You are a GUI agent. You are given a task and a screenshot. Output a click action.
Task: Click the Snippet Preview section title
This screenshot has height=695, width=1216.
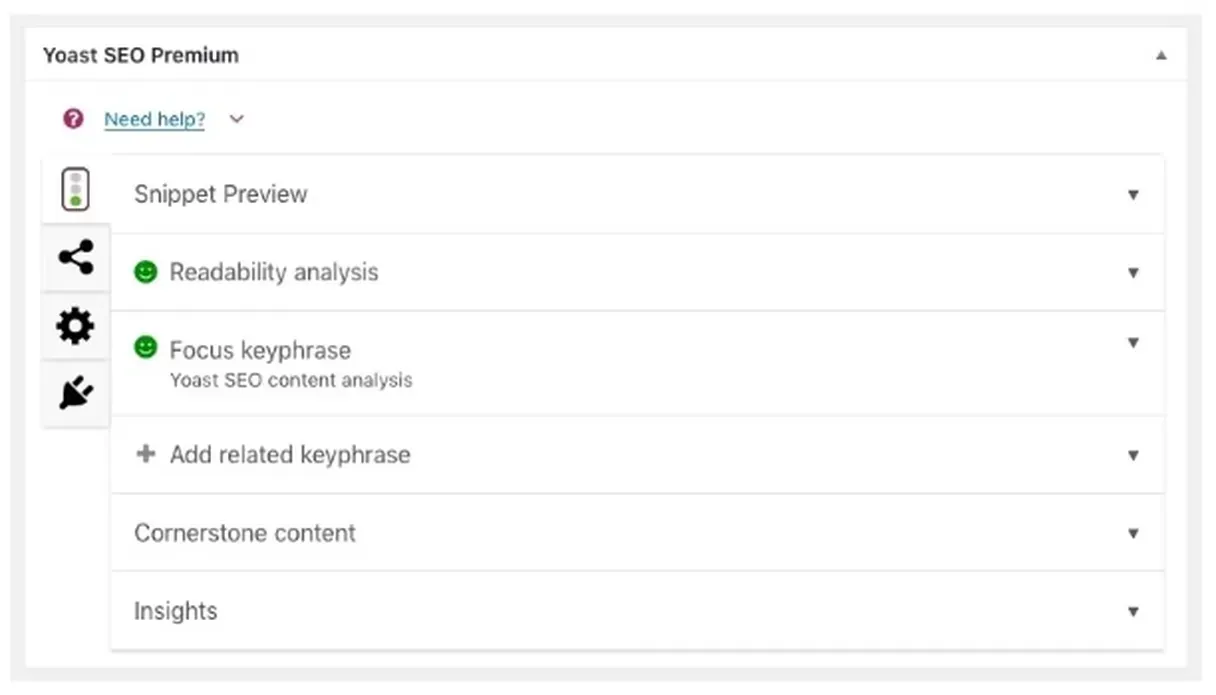click(x=220, y=194)
